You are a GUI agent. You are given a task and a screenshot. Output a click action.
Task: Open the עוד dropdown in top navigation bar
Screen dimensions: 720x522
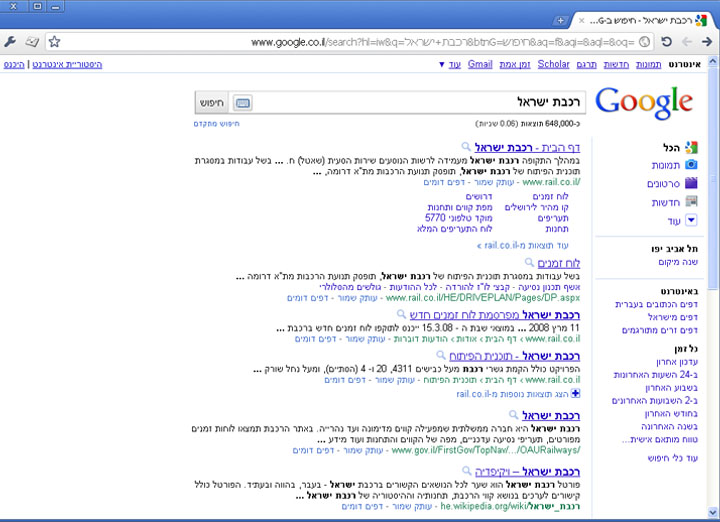449,65
